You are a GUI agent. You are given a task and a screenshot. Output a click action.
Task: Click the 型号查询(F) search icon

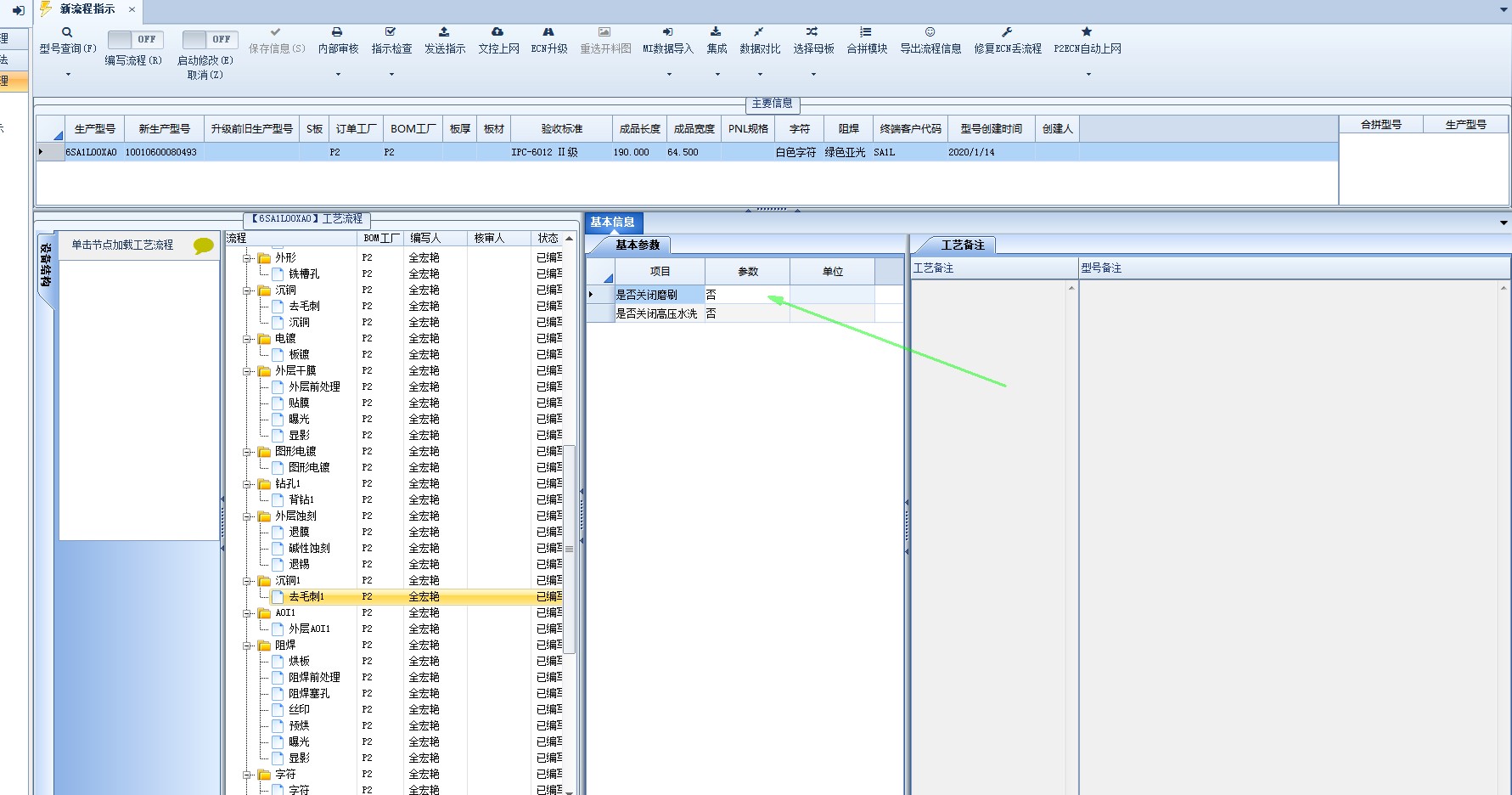(x=67, y=32)
